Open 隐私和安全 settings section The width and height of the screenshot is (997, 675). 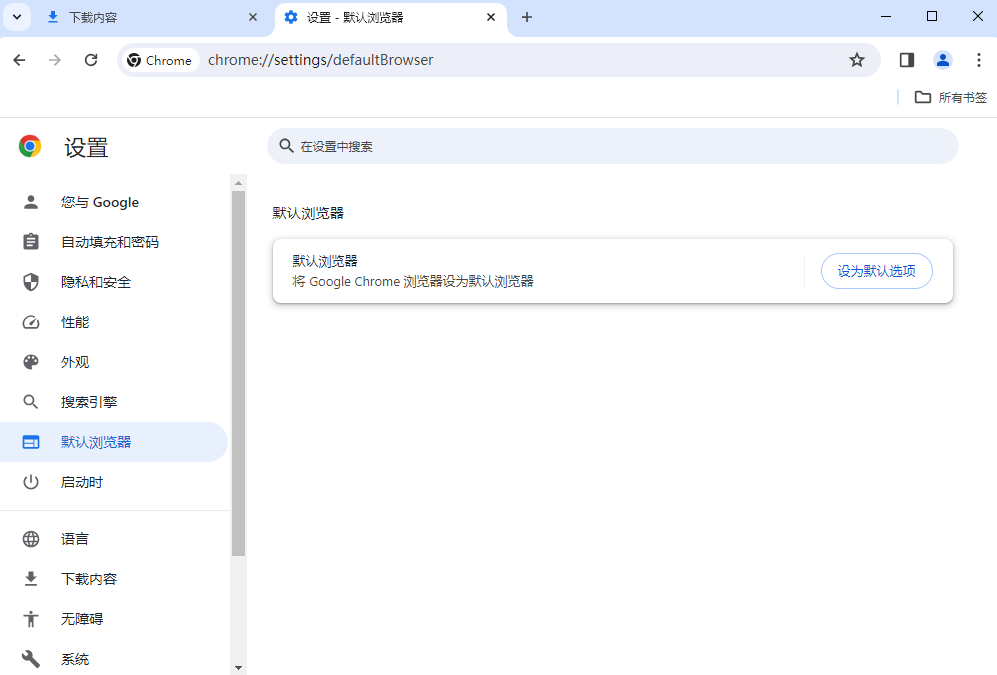(x=96, y=282)
